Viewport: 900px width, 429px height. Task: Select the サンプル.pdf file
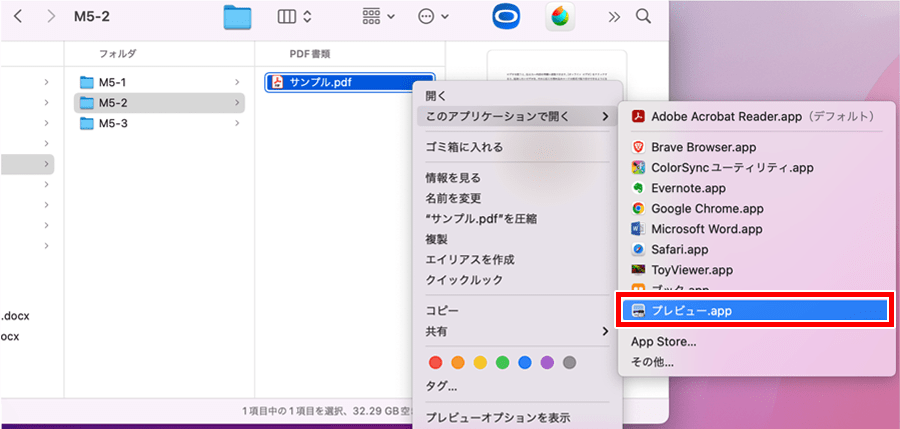[x=350, y=82]
